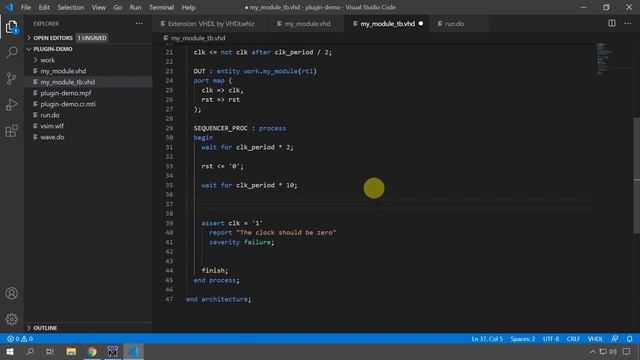Open the Search view in activity bar
This screenshot has height=360, width=640.
(11, 53)
